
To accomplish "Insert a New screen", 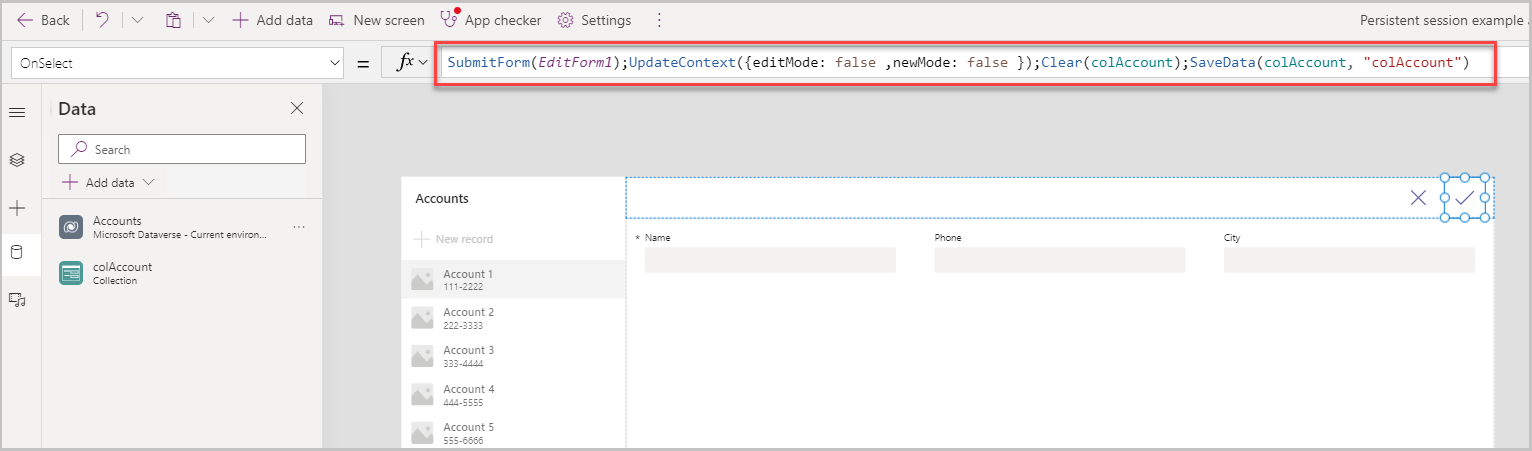I will click(376, 20).
